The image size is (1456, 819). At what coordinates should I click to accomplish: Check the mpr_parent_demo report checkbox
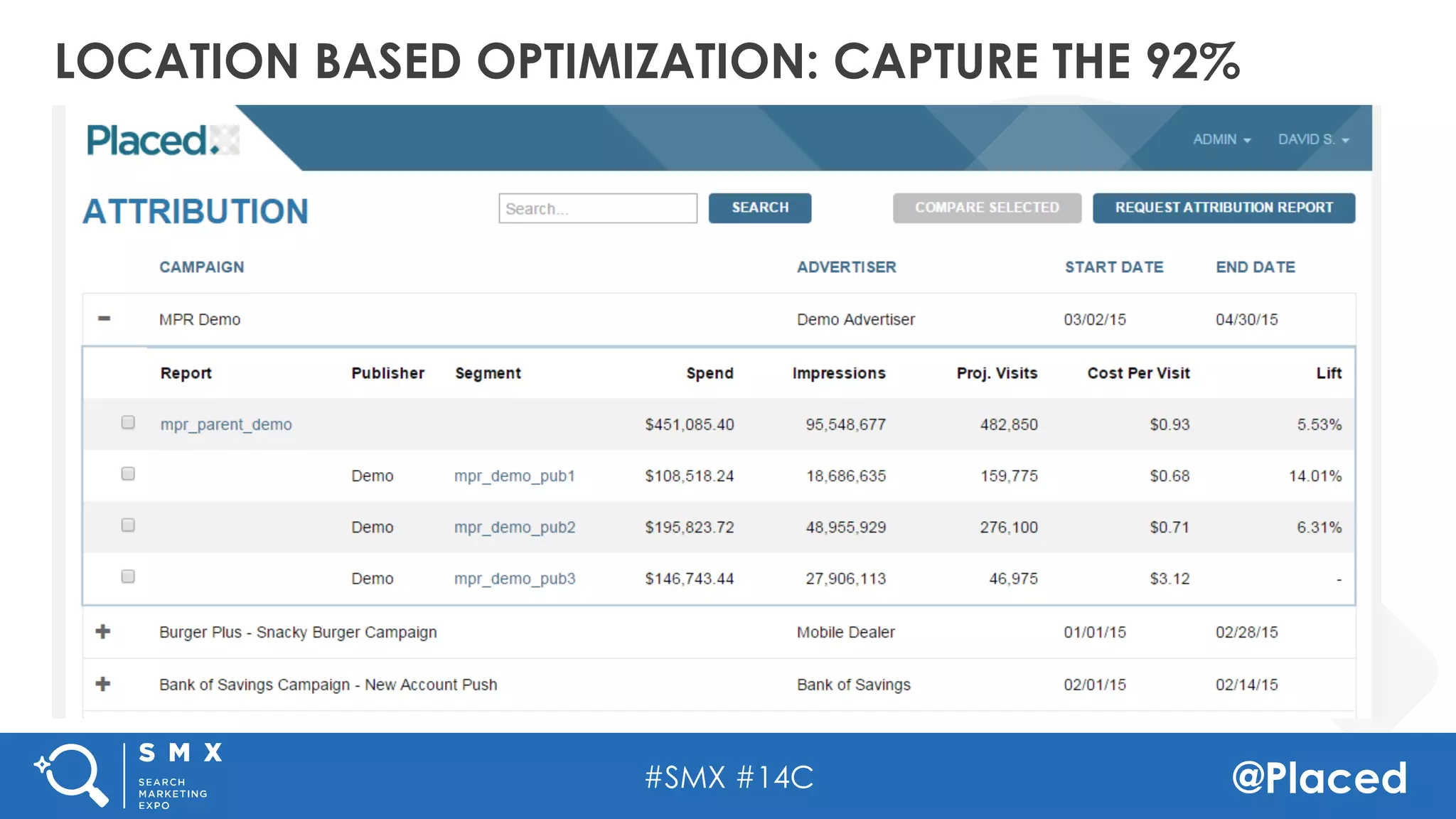tap(128, 422)
